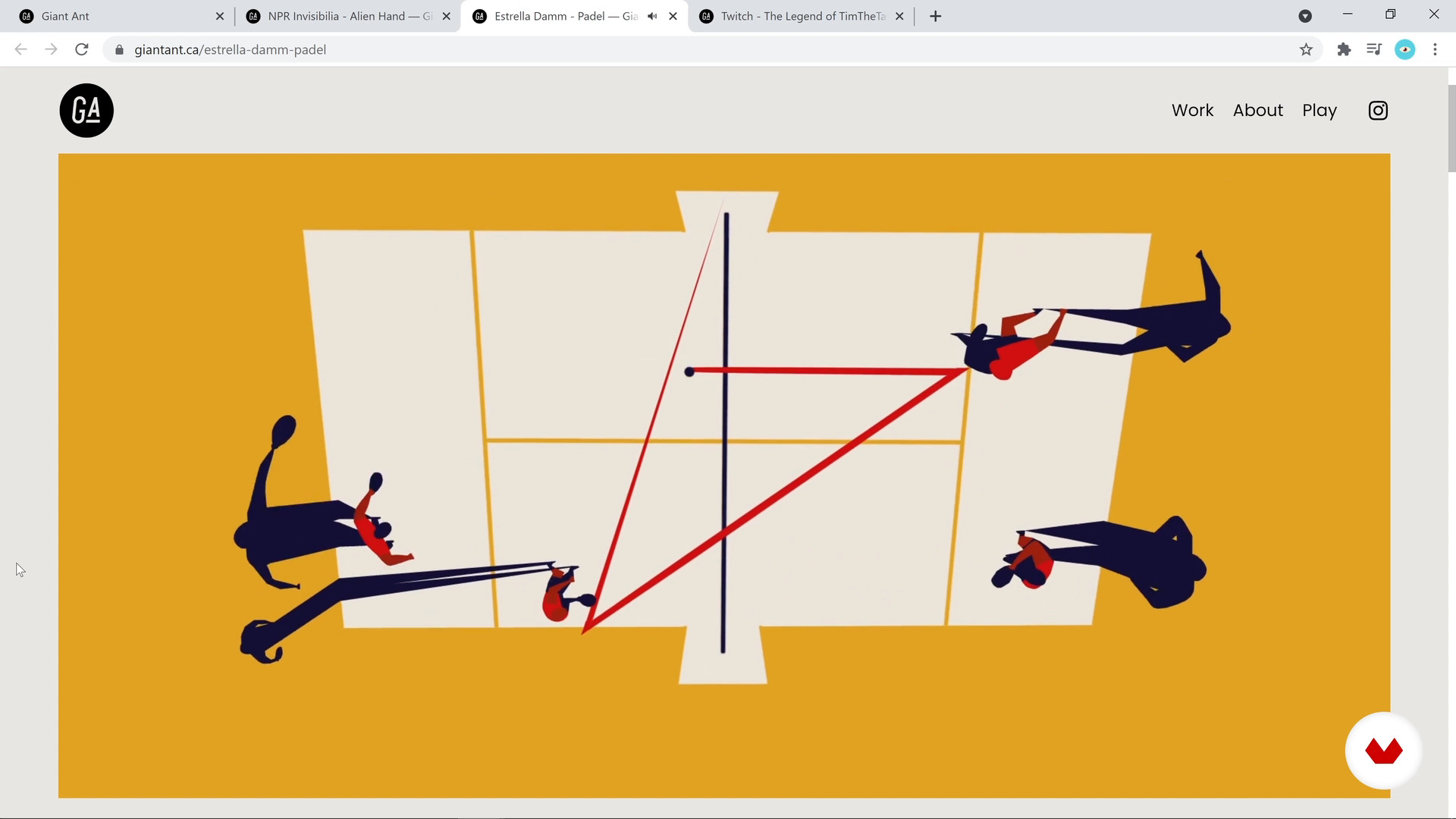
Task: Restore down the Chrome window
Action: 1391,14
